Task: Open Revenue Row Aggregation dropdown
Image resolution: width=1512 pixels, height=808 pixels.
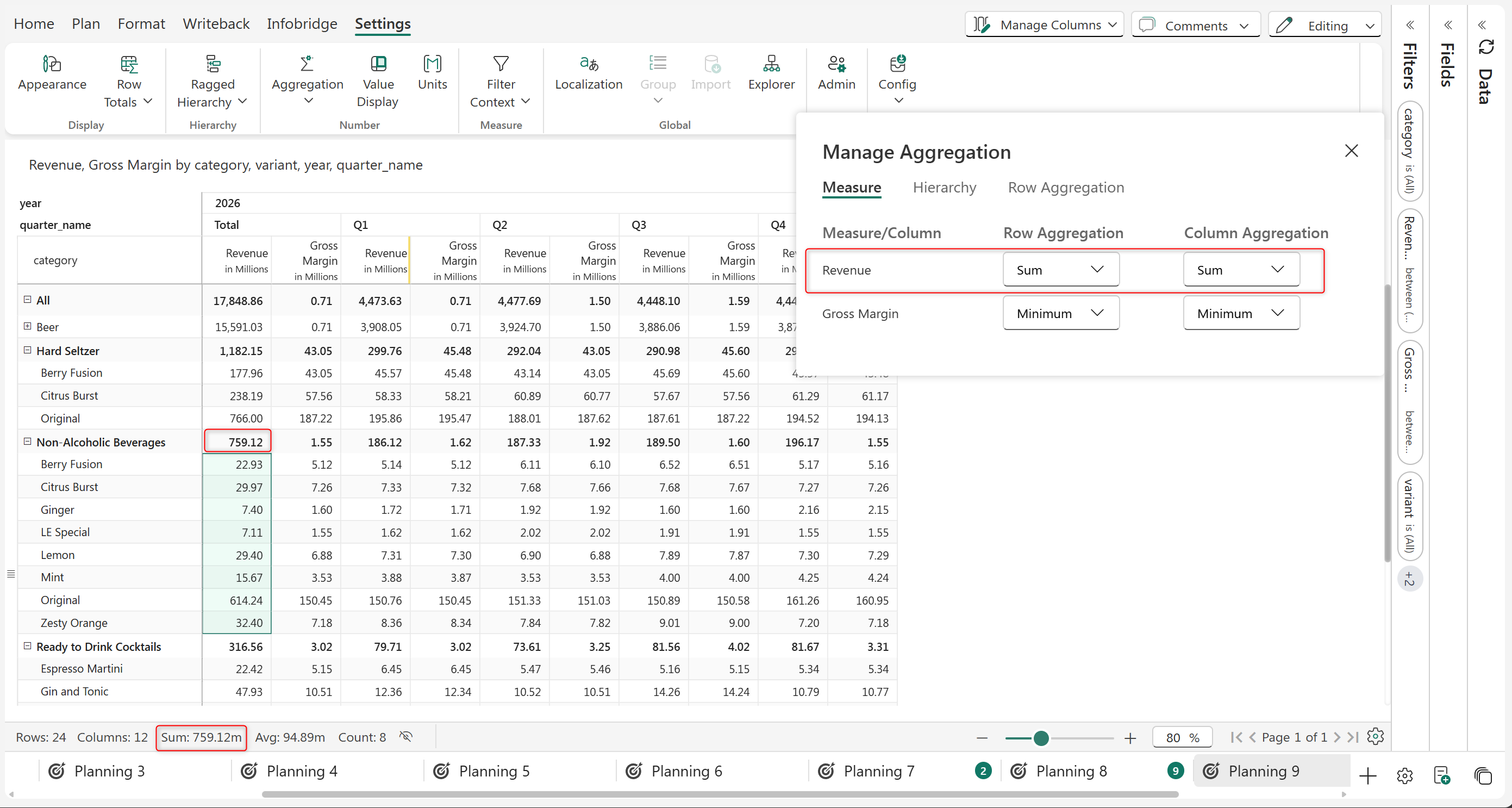Action: (x=1060, y=270)
